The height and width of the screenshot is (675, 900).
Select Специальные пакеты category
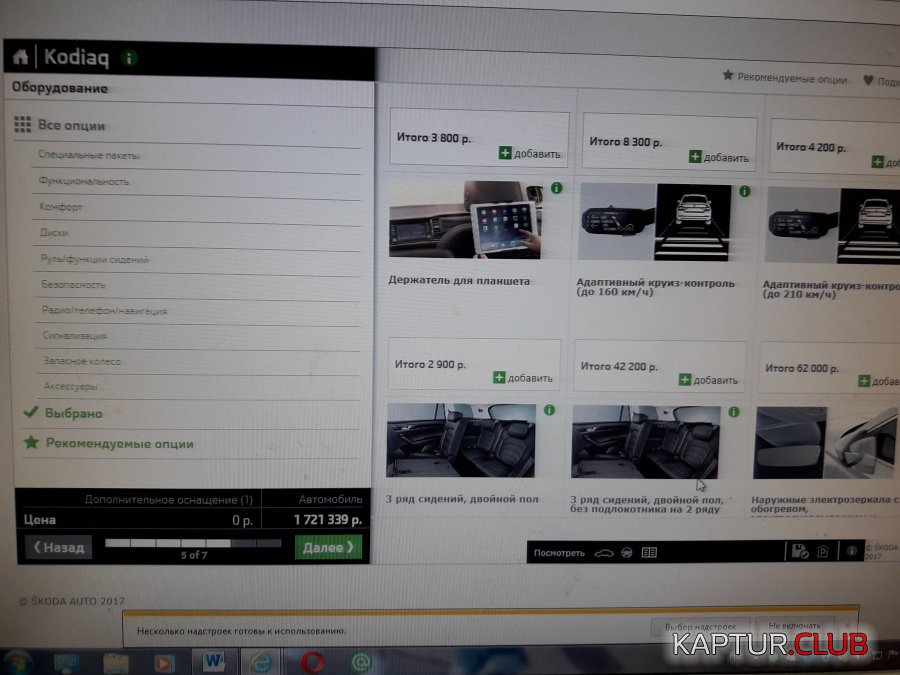point(89,155)
